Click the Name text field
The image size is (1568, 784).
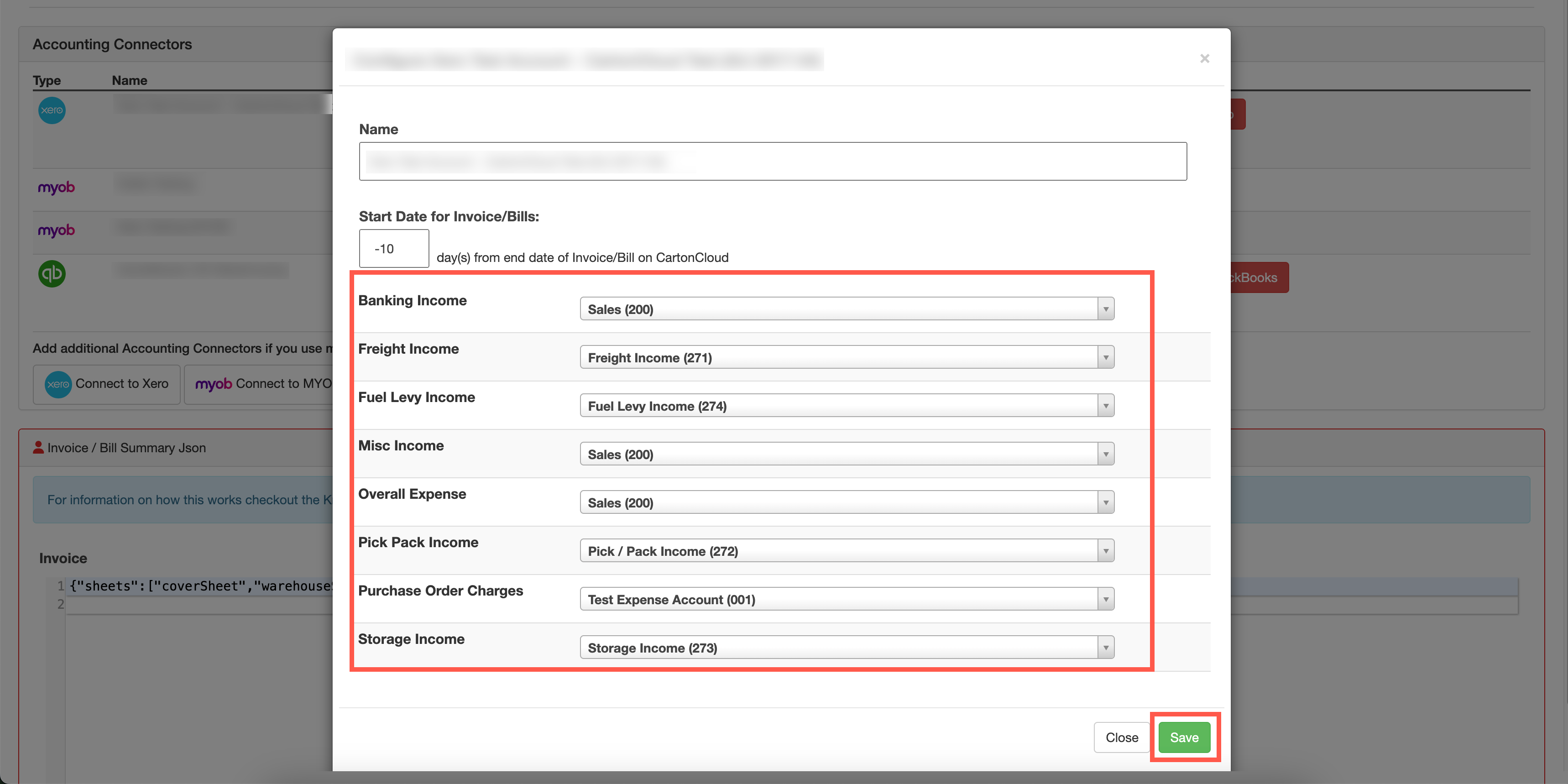[x=772, y=161]
